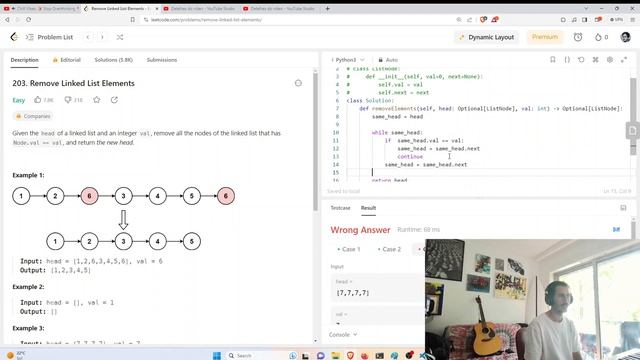Open the Submissions tab
The height and width of the screenshot is (360, 640).
162,60
